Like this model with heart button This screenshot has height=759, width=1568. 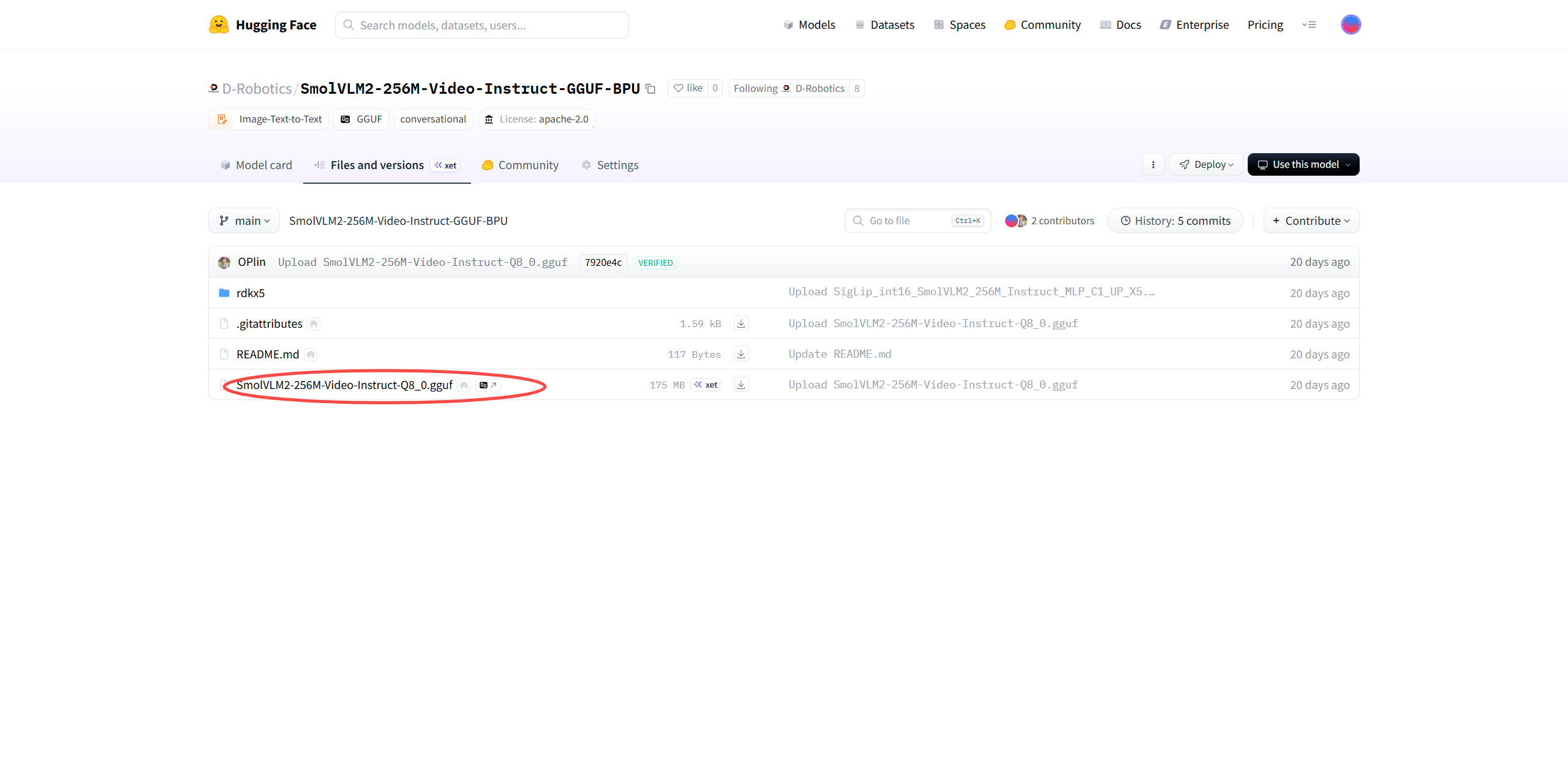687,88
